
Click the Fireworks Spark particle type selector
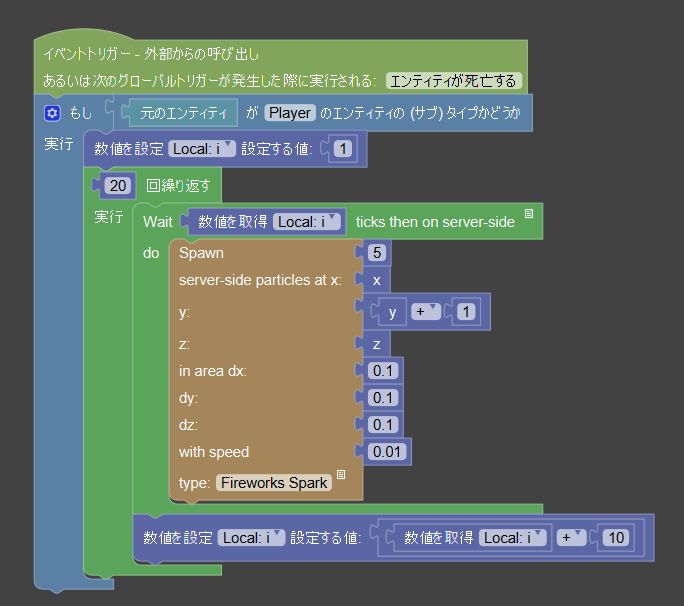click(274, 483)
